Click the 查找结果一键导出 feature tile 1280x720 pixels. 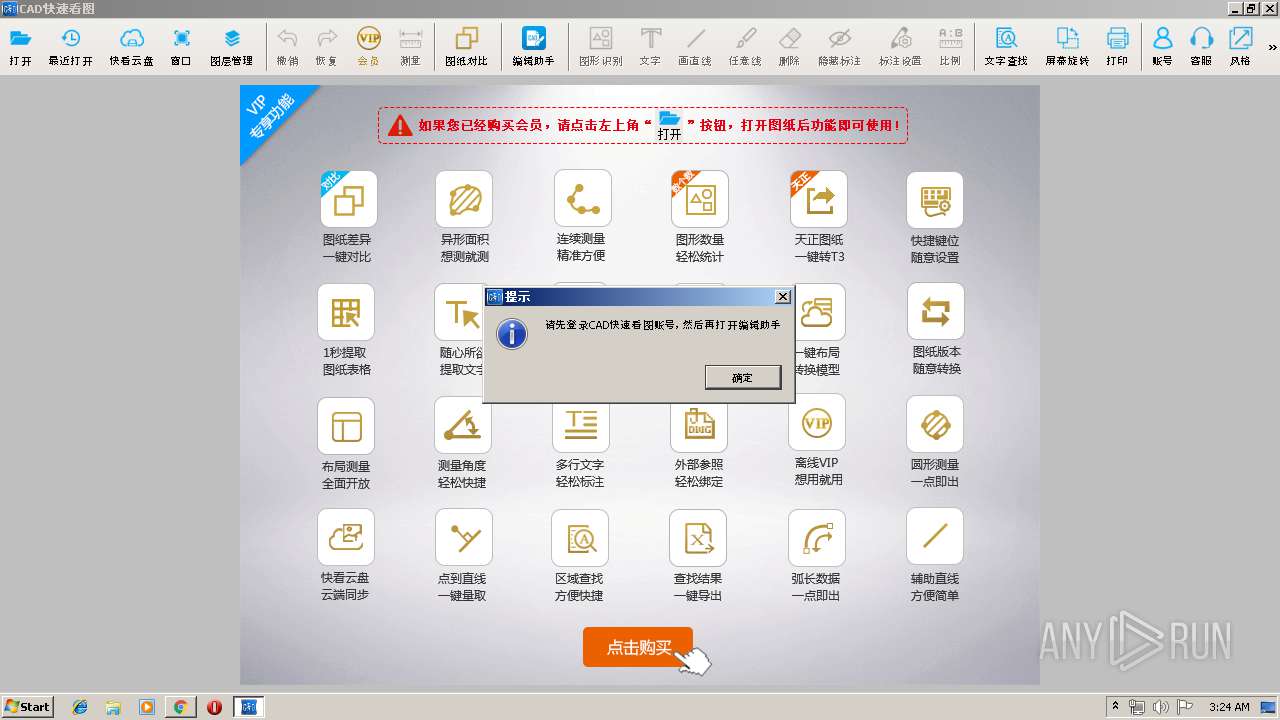coord(698,556)
